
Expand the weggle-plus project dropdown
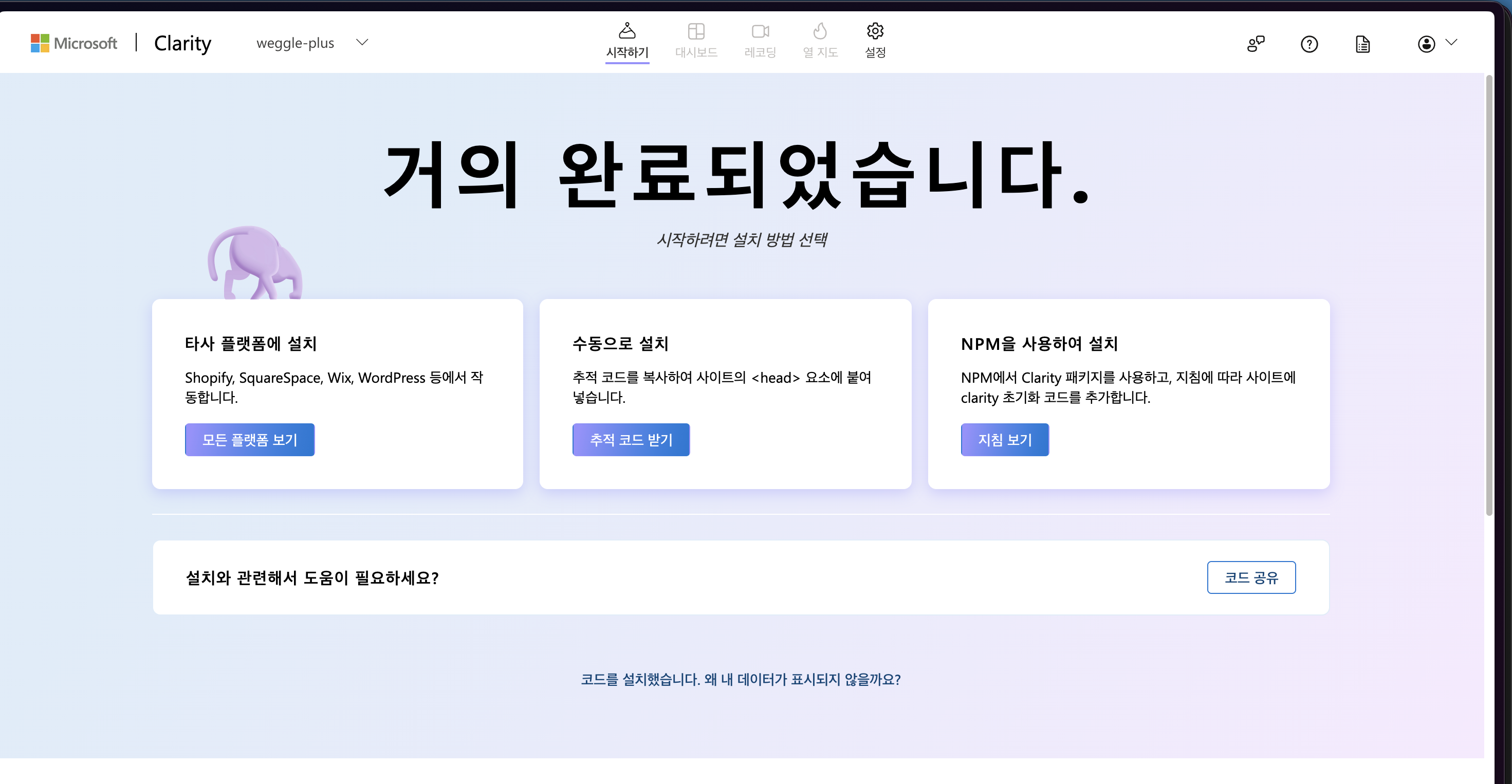pyautogui.click(x=362, y=42)
